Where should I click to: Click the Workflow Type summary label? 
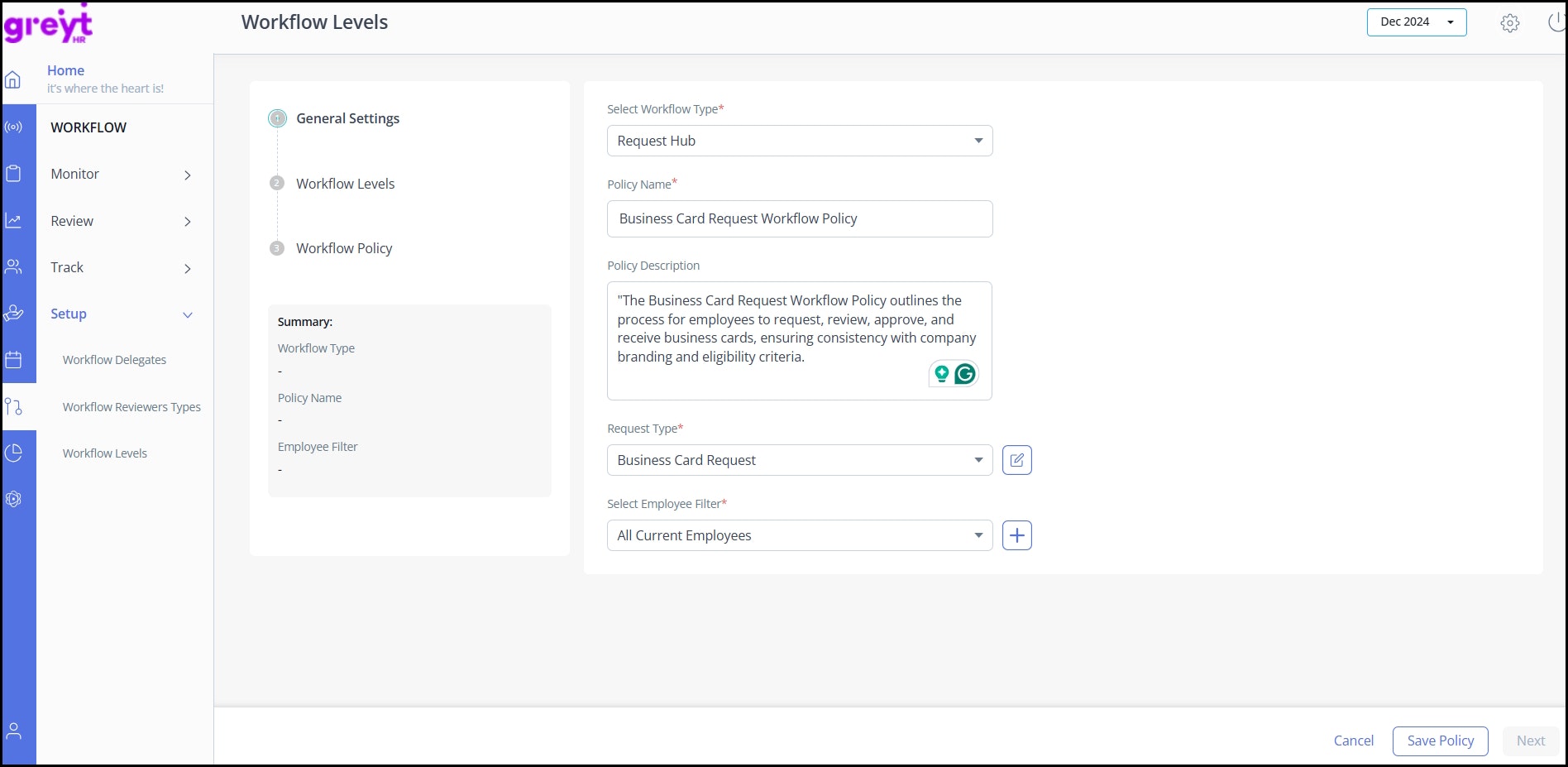coord(316,348)
